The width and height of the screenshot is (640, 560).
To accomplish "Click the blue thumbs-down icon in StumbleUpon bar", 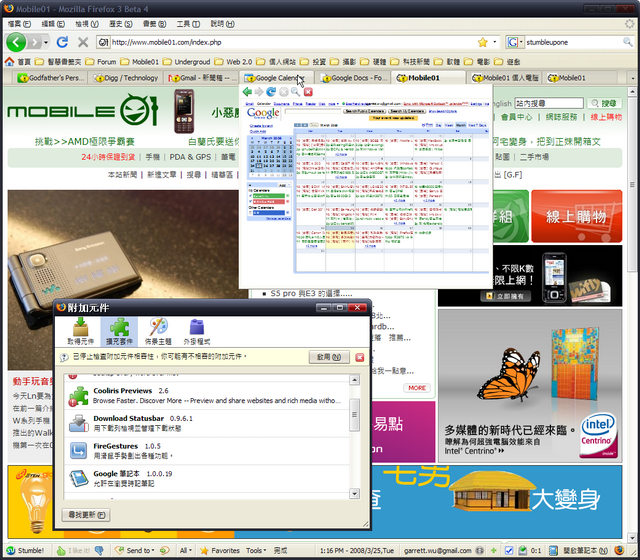I will click(x=99, y=551).
